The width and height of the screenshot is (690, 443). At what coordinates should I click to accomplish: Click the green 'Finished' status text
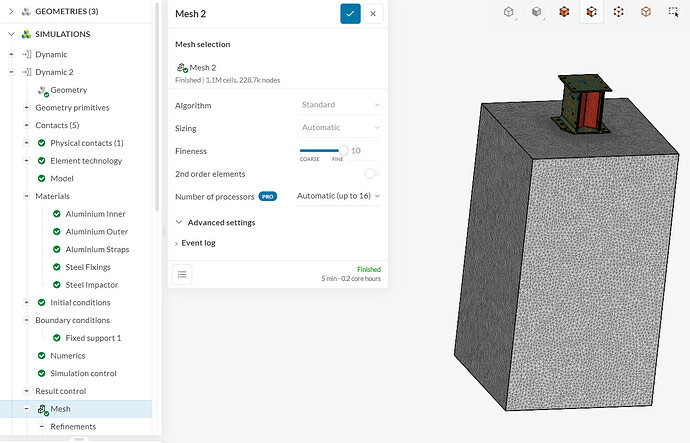pos(369,269)
